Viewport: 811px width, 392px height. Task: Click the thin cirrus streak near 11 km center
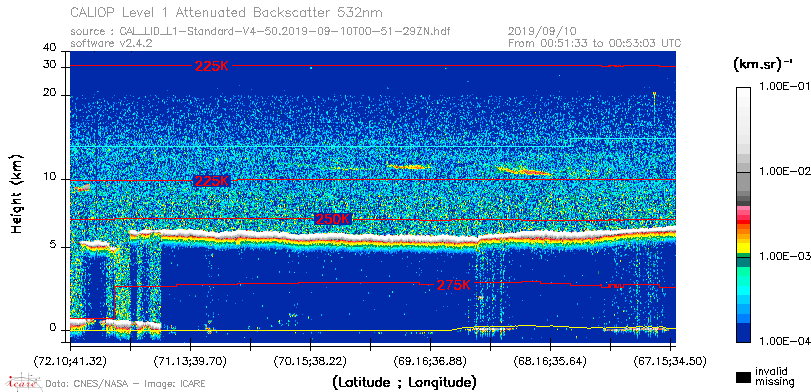(x=409, y=167)
